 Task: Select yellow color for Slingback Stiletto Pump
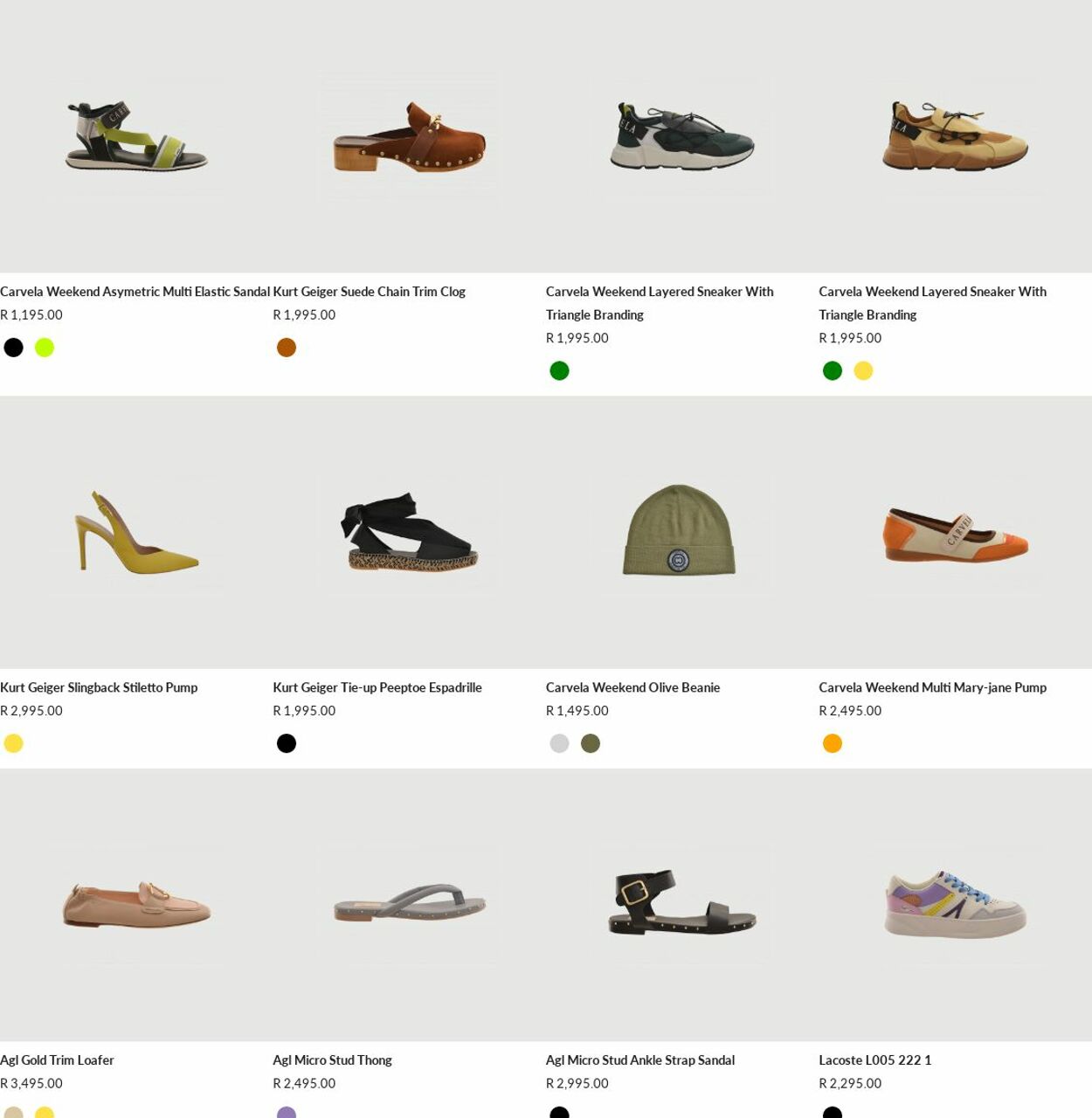click(14, 743)
